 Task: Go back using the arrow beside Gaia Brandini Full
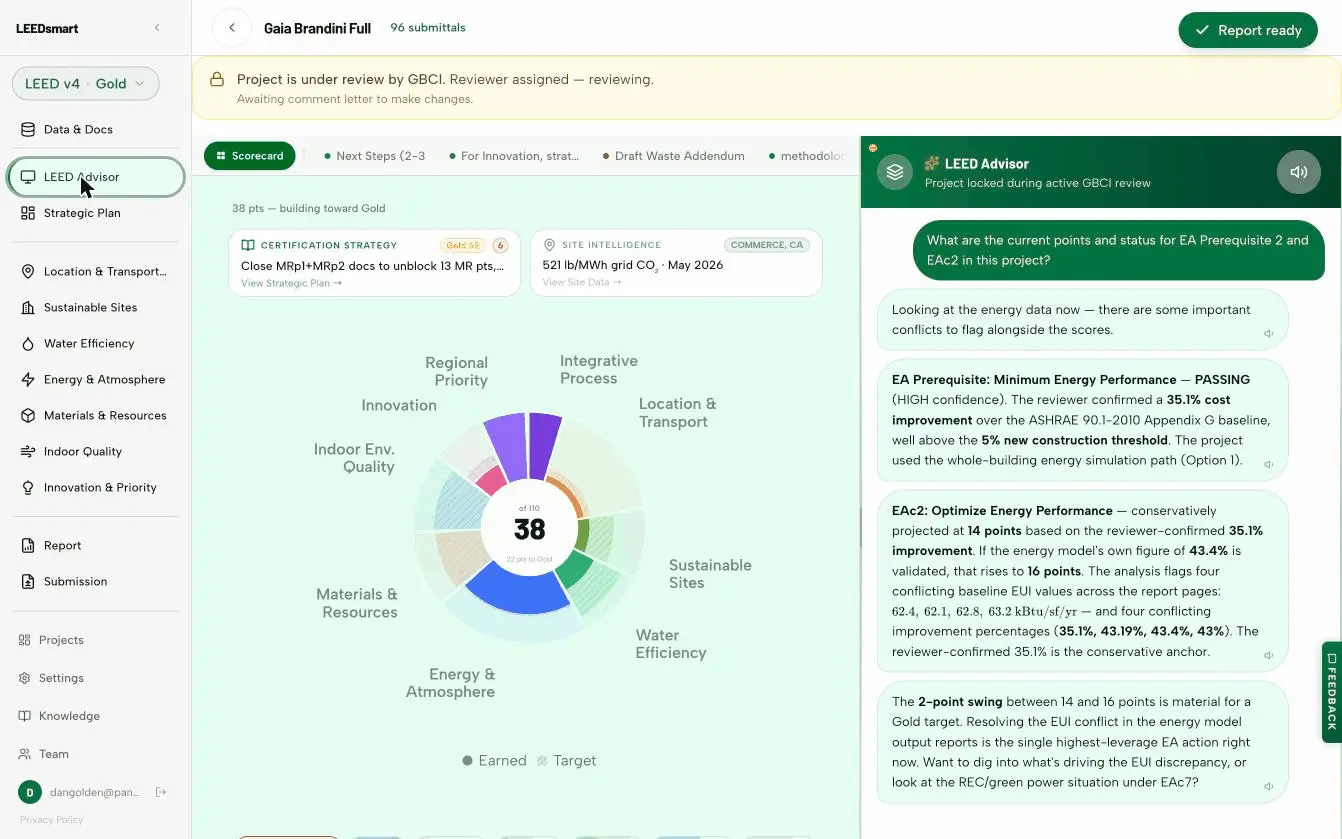[x=232, y=28]
